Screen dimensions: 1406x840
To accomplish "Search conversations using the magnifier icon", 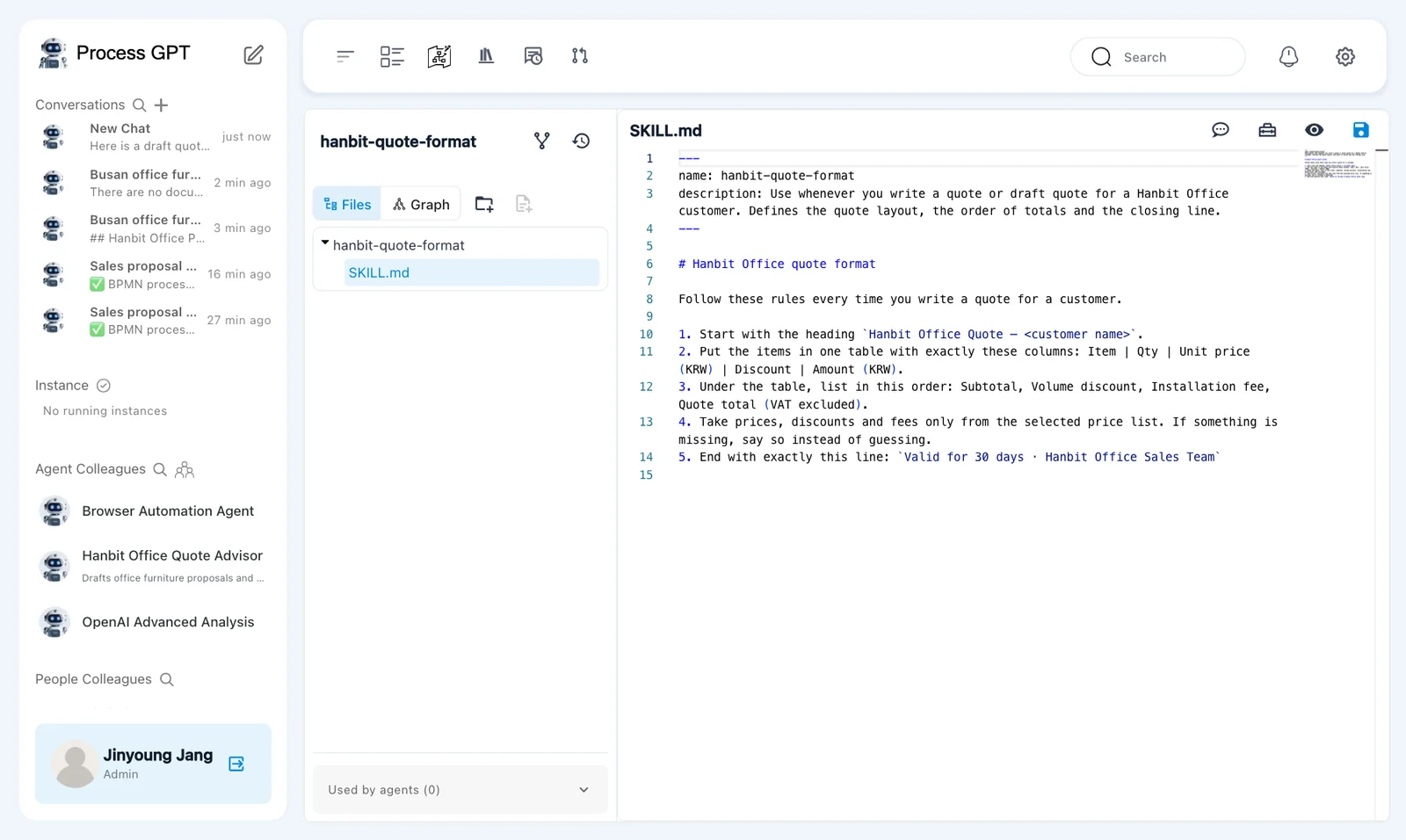I will click(139, 105).
